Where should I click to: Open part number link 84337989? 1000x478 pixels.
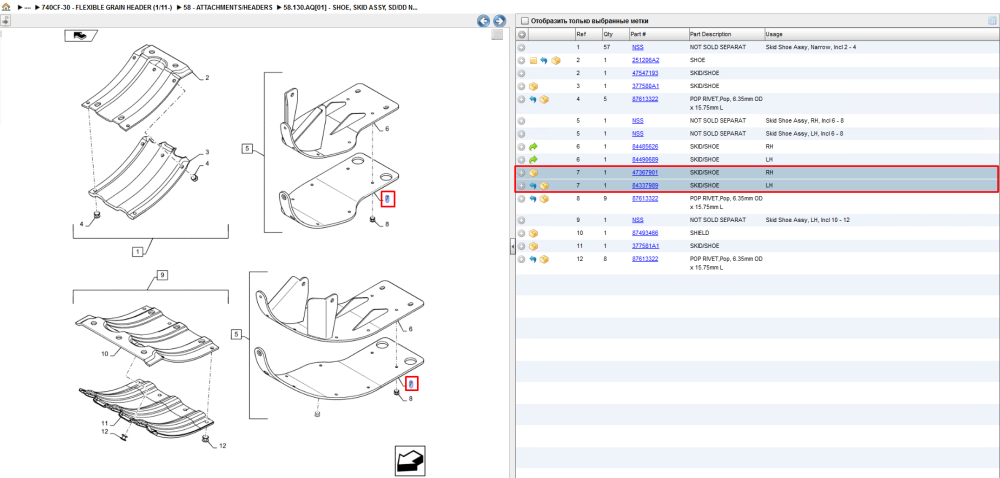(x=645, y=185)
